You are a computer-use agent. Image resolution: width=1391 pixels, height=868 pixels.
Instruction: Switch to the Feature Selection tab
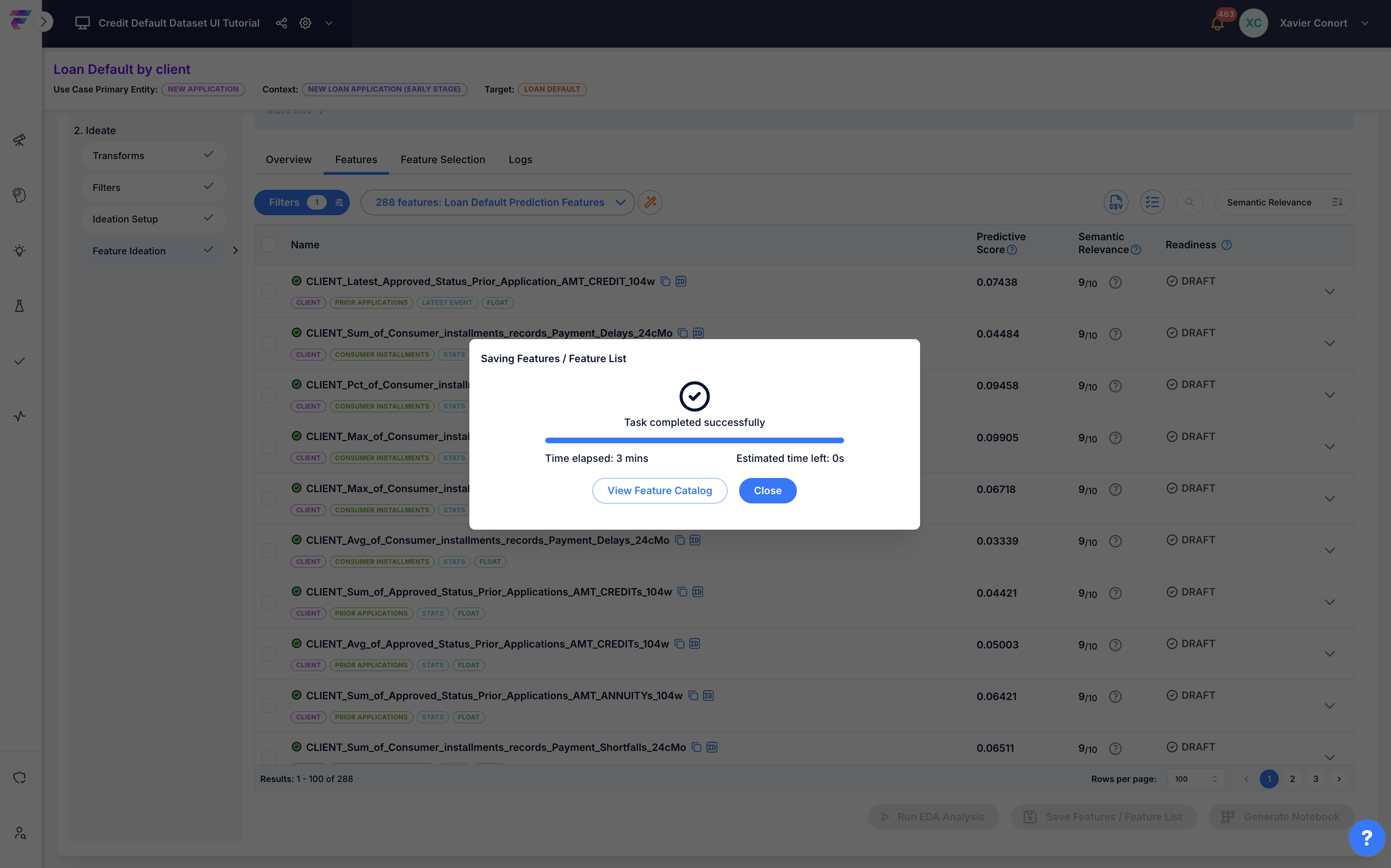tap(443, 159)
